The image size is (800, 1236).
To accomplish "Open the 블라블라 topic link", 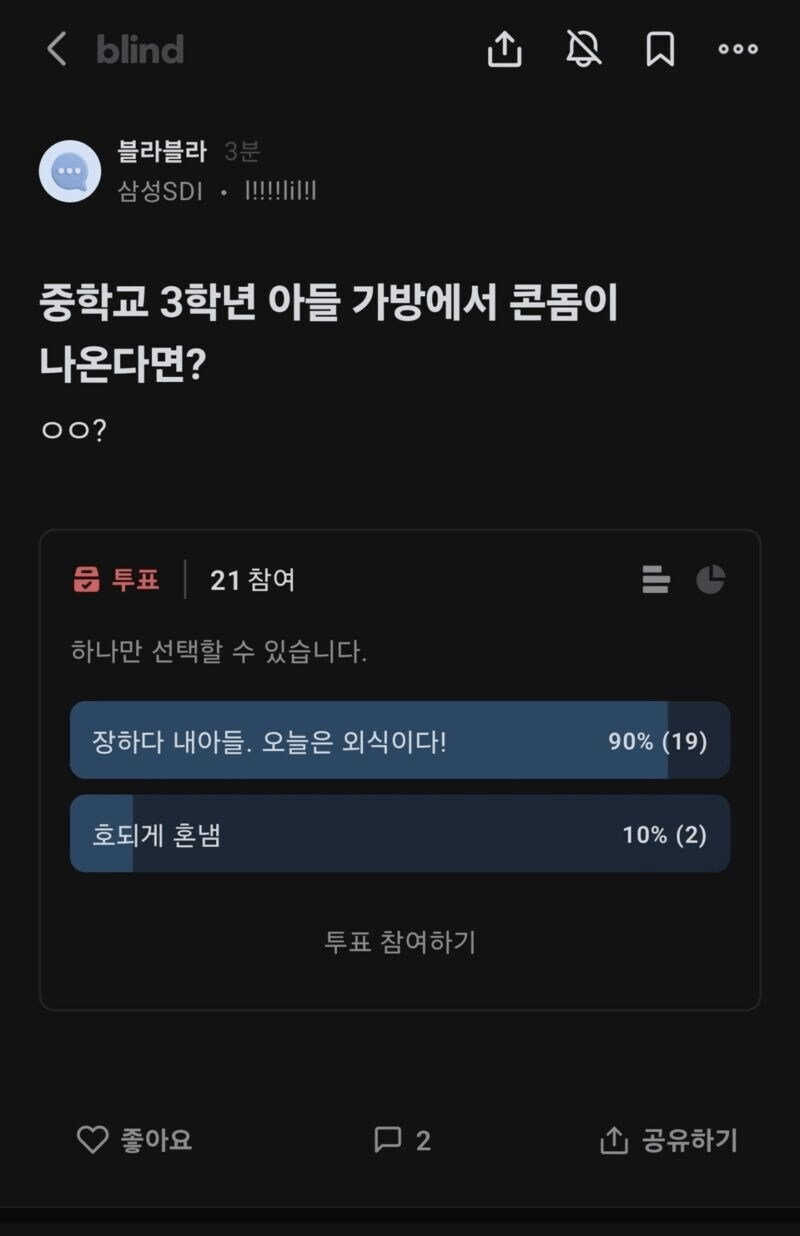I will (x=161, y=152).
